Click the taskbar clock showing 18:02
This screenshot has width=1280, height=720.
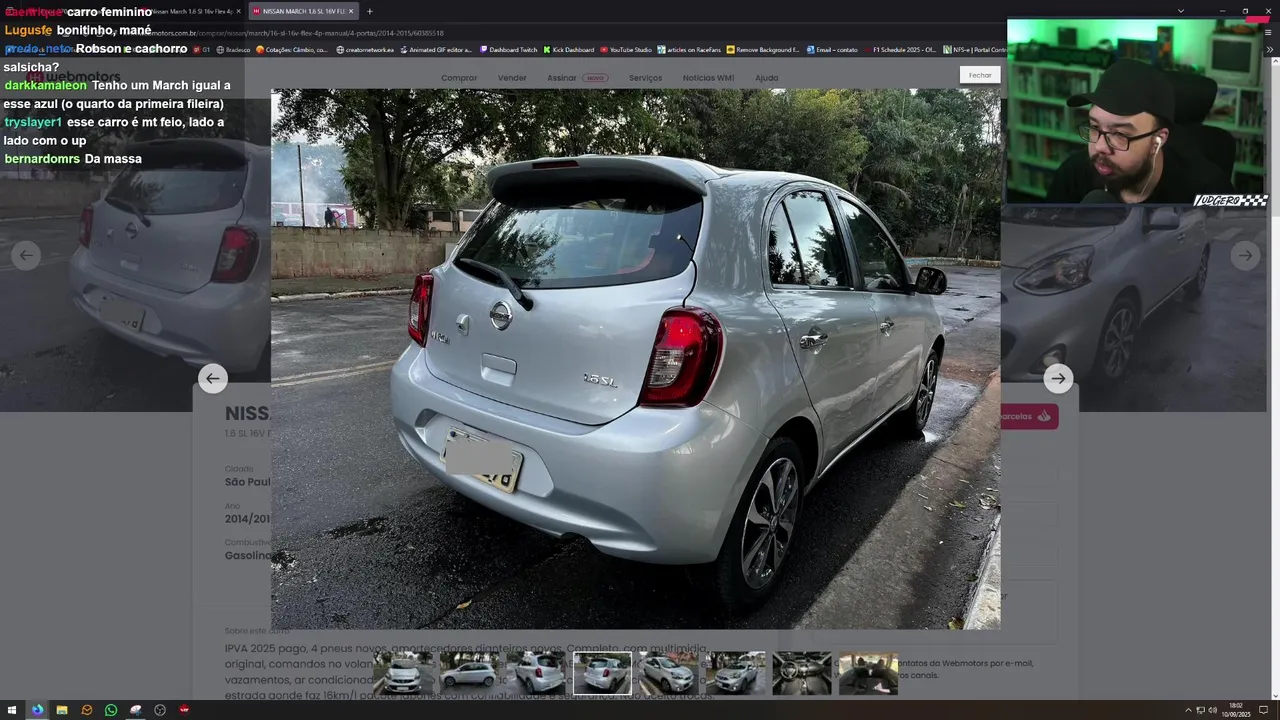coord(1235,710)
